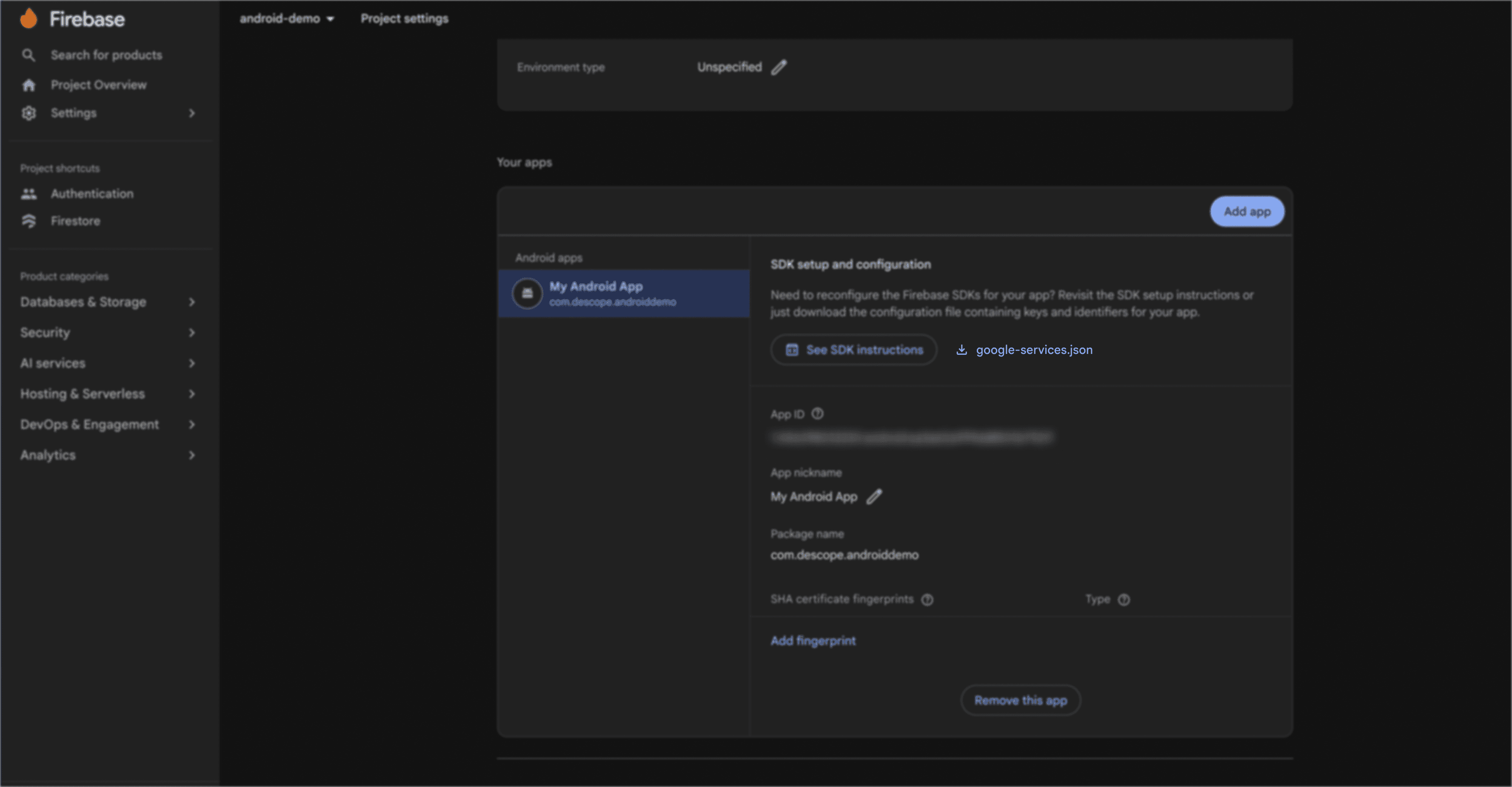This screenshot has width=1512, height=787.
Task: Click the Your apps heading
Action: click(524, 163)
